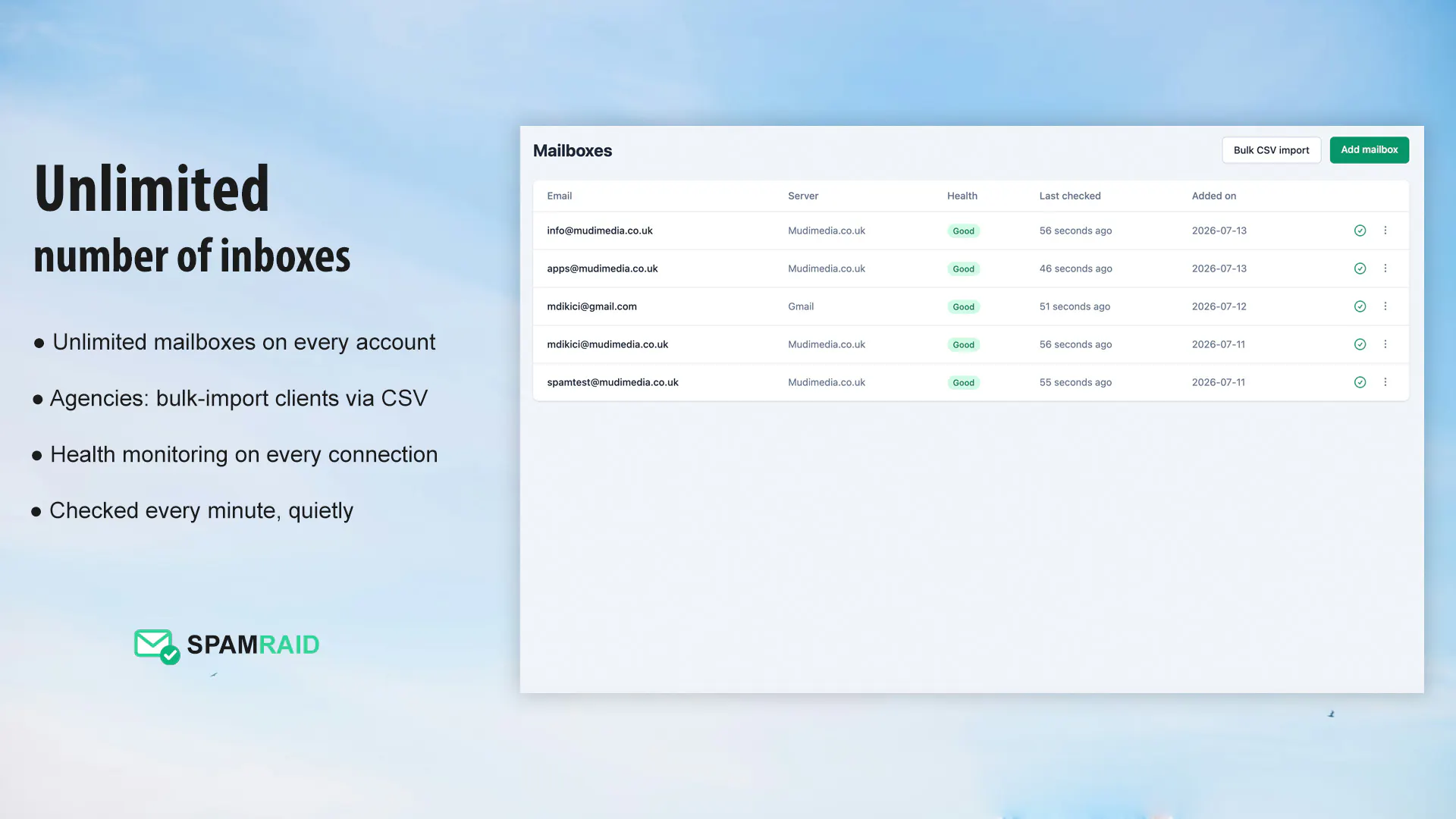1456x819 pixels.
Task: Click the Health column header
Action: (x=962, y=196)
